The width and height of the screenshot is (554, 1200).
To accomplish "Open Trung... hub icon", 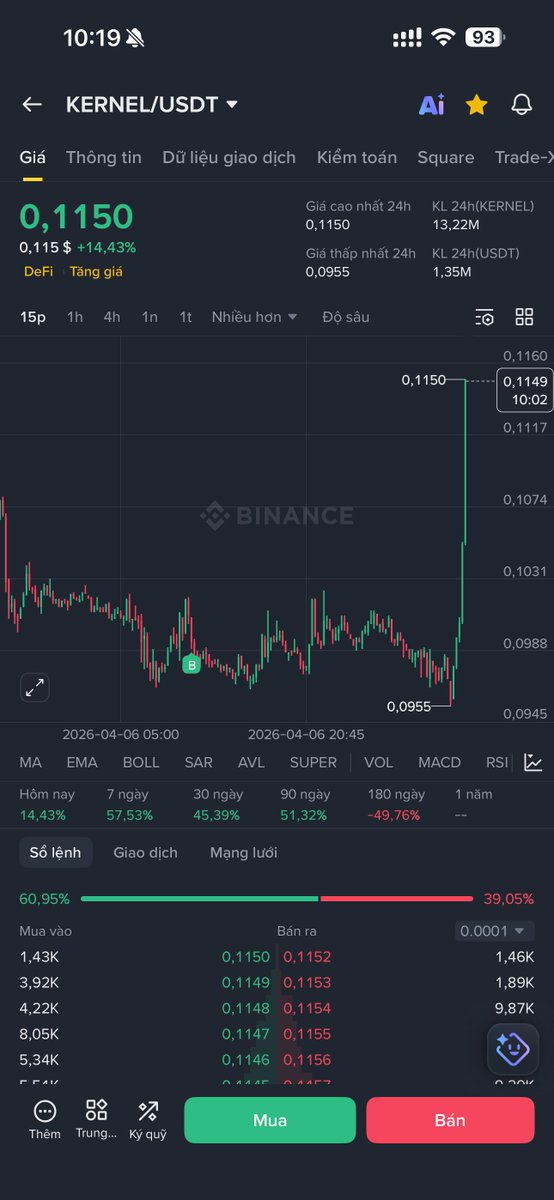I will coord(96,1120).
